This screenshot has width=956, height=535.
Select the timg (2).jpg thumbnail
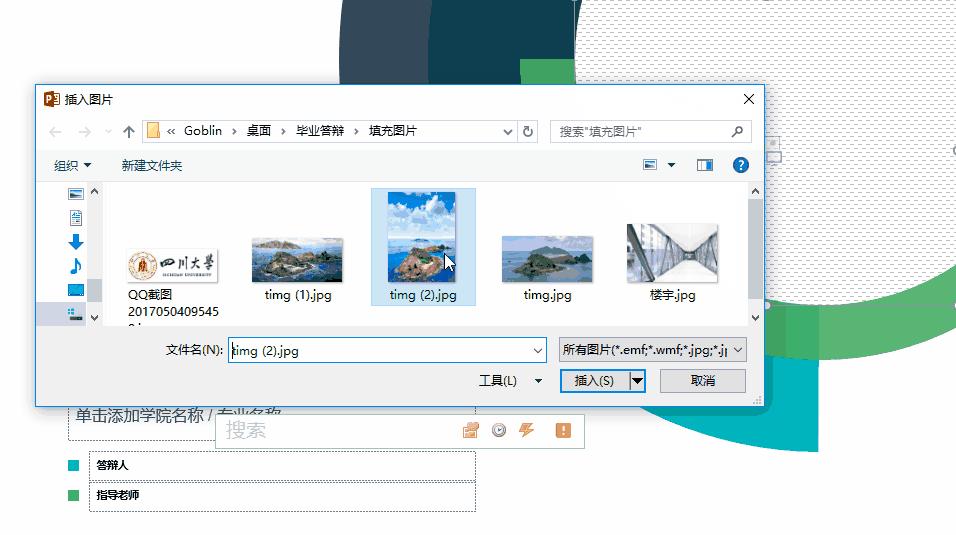pos(422,237)
